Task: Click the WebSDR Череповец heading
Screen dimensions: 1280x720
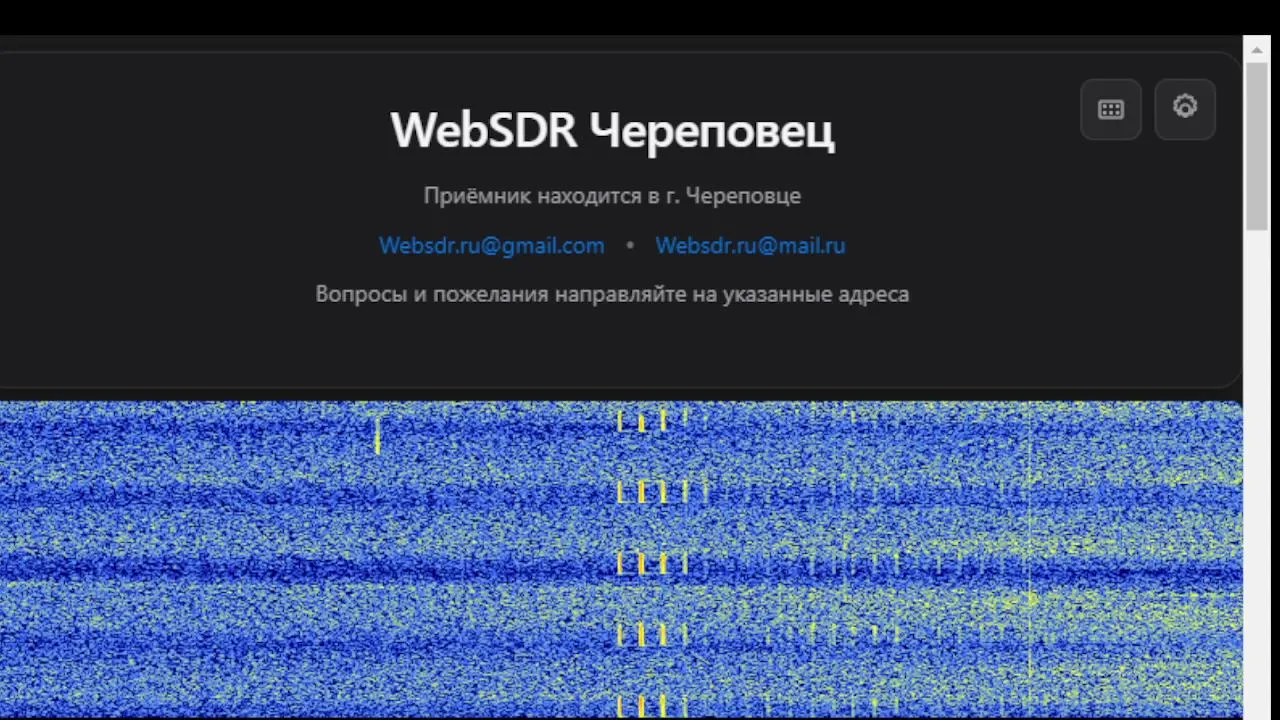Action: pos(612,131)
